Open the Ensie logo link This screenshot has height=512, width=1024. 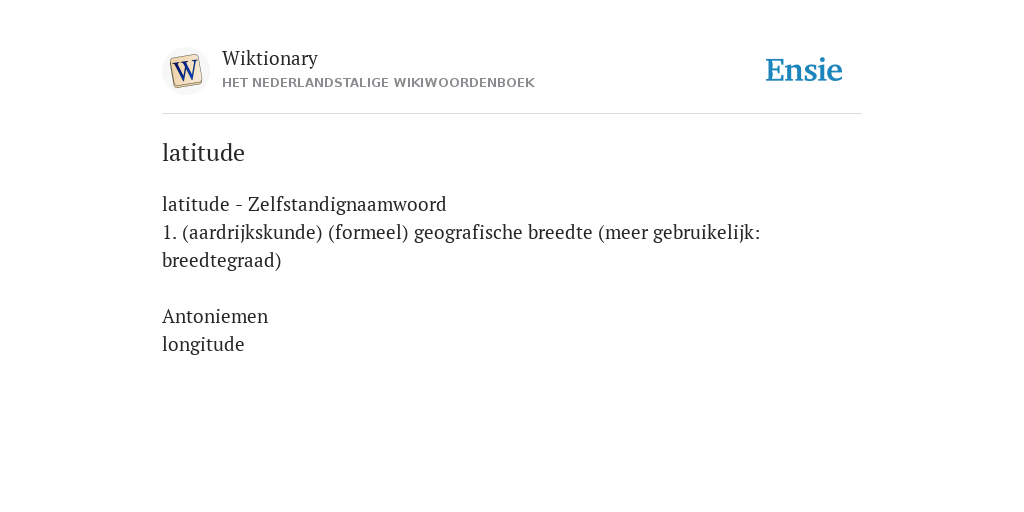tap(804, 70)
